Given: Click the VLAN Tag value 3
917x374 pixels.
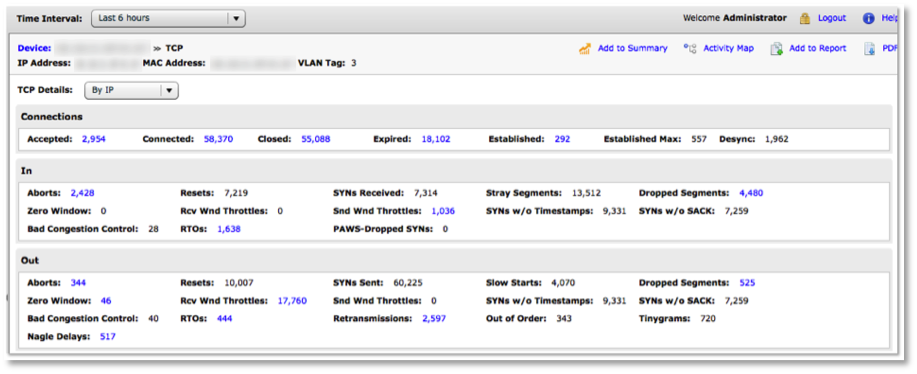Looking at the screenshot, I should click(354, 63).
